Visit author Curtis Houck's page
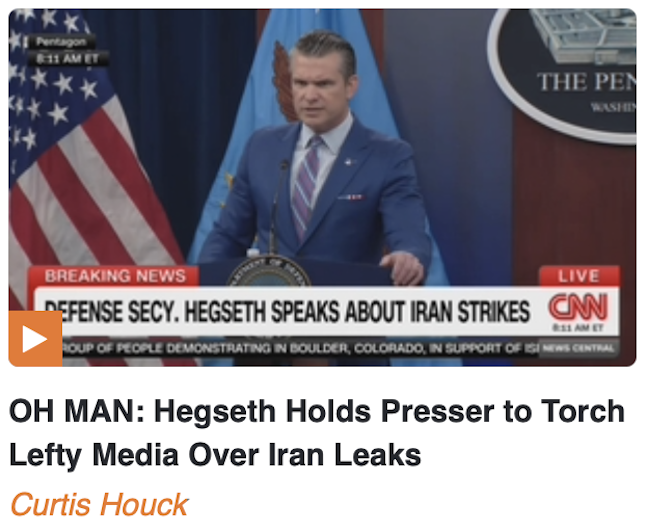Viewport: 646px width, 530px height. (x=99, y=504)
